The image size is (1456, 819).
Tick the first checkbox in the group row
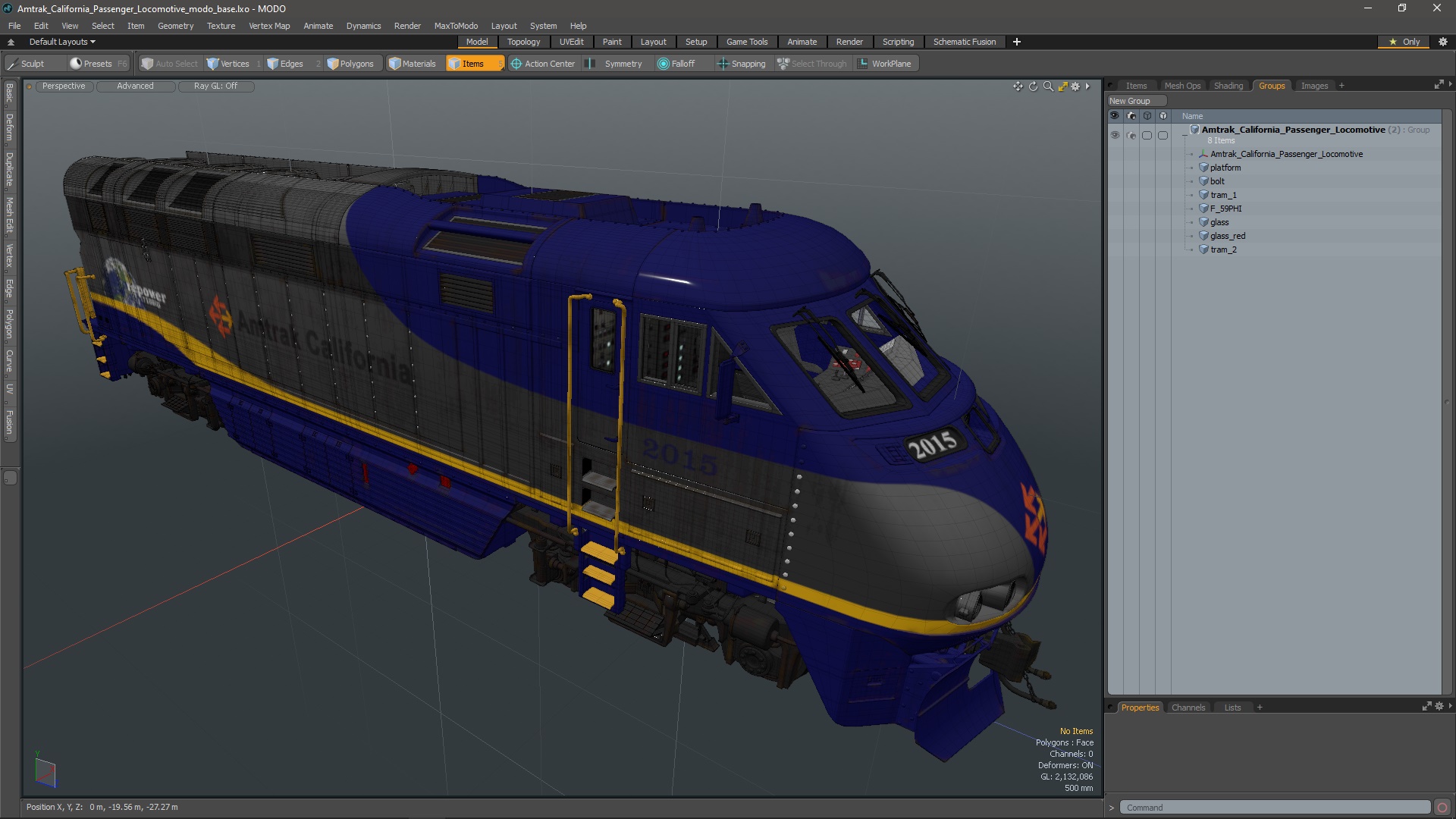click(1147, 135)
